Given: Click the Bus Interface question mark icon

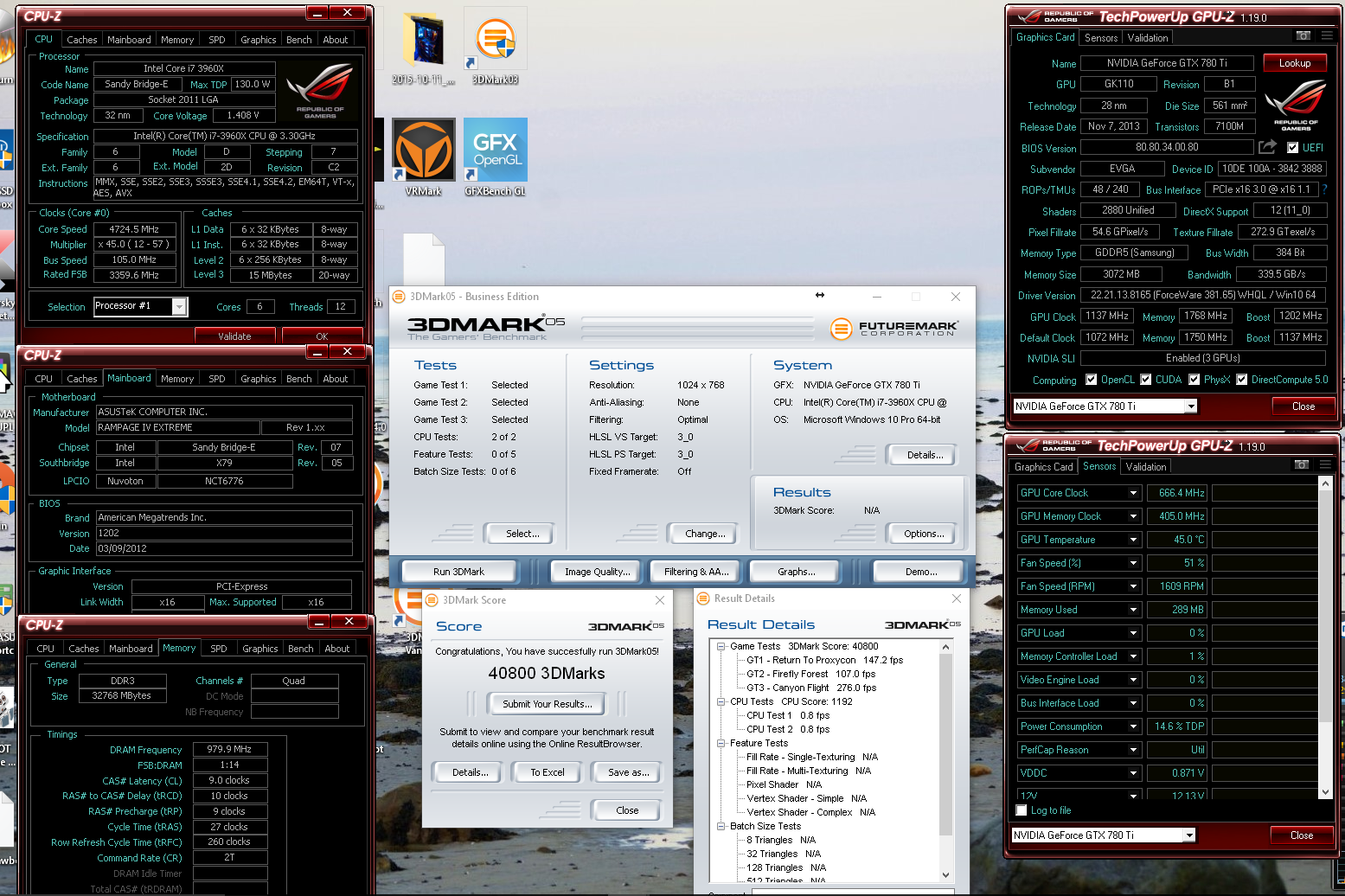Looking at the screenshot, I should pos(1324,189).
